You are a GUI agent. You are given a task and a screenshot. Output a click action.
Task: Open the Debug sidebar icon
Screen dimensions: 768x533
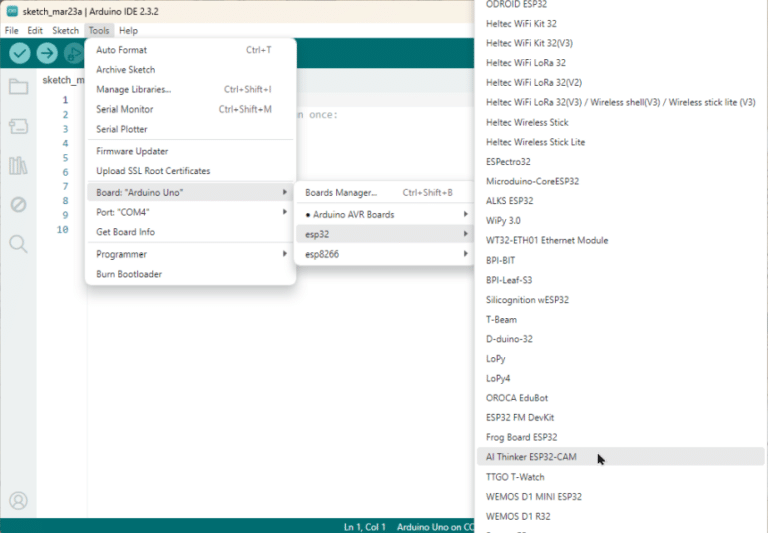point(18,204)
